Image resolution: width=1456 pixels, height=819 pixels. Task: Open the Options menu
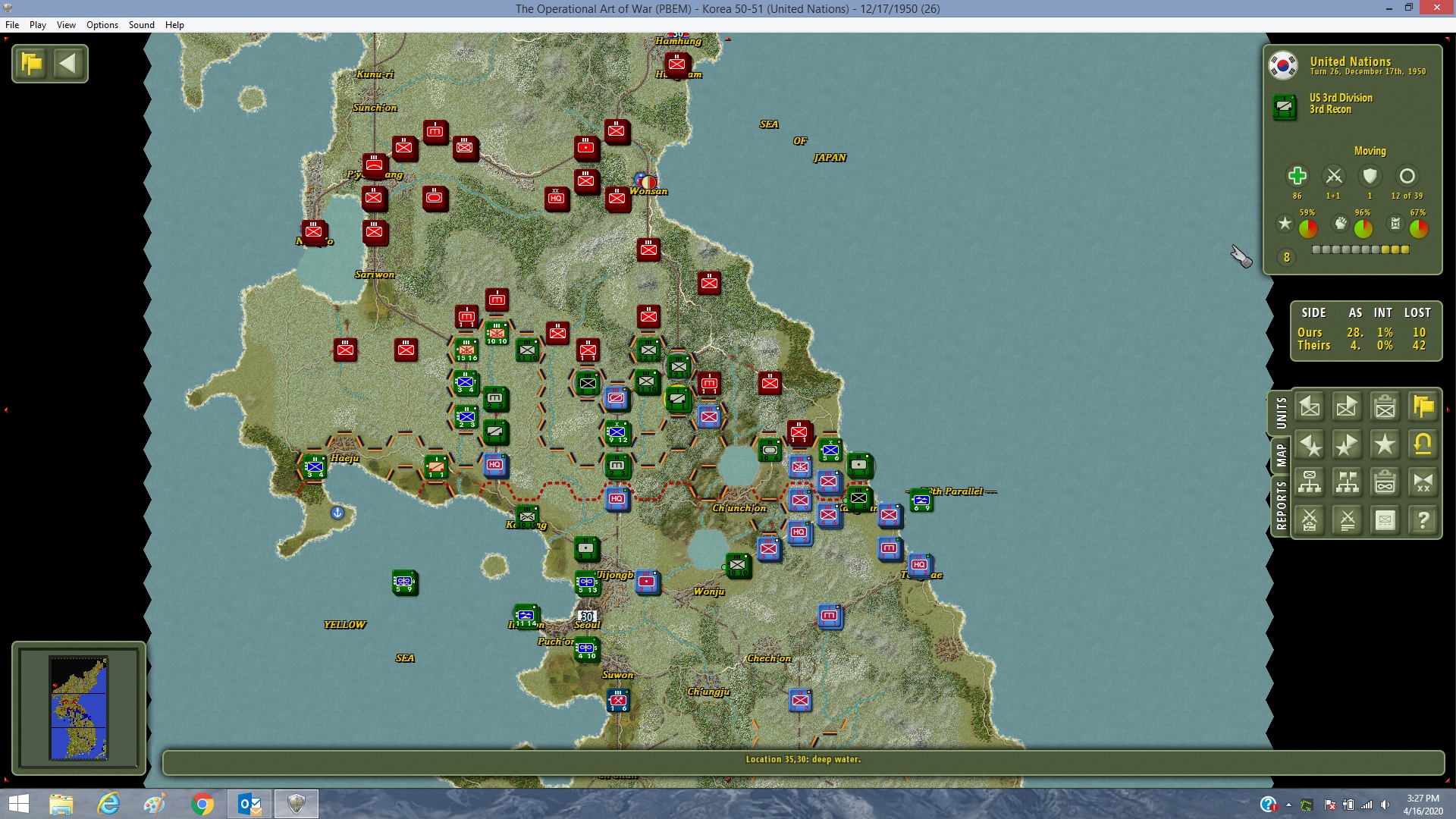coord(102,25)
